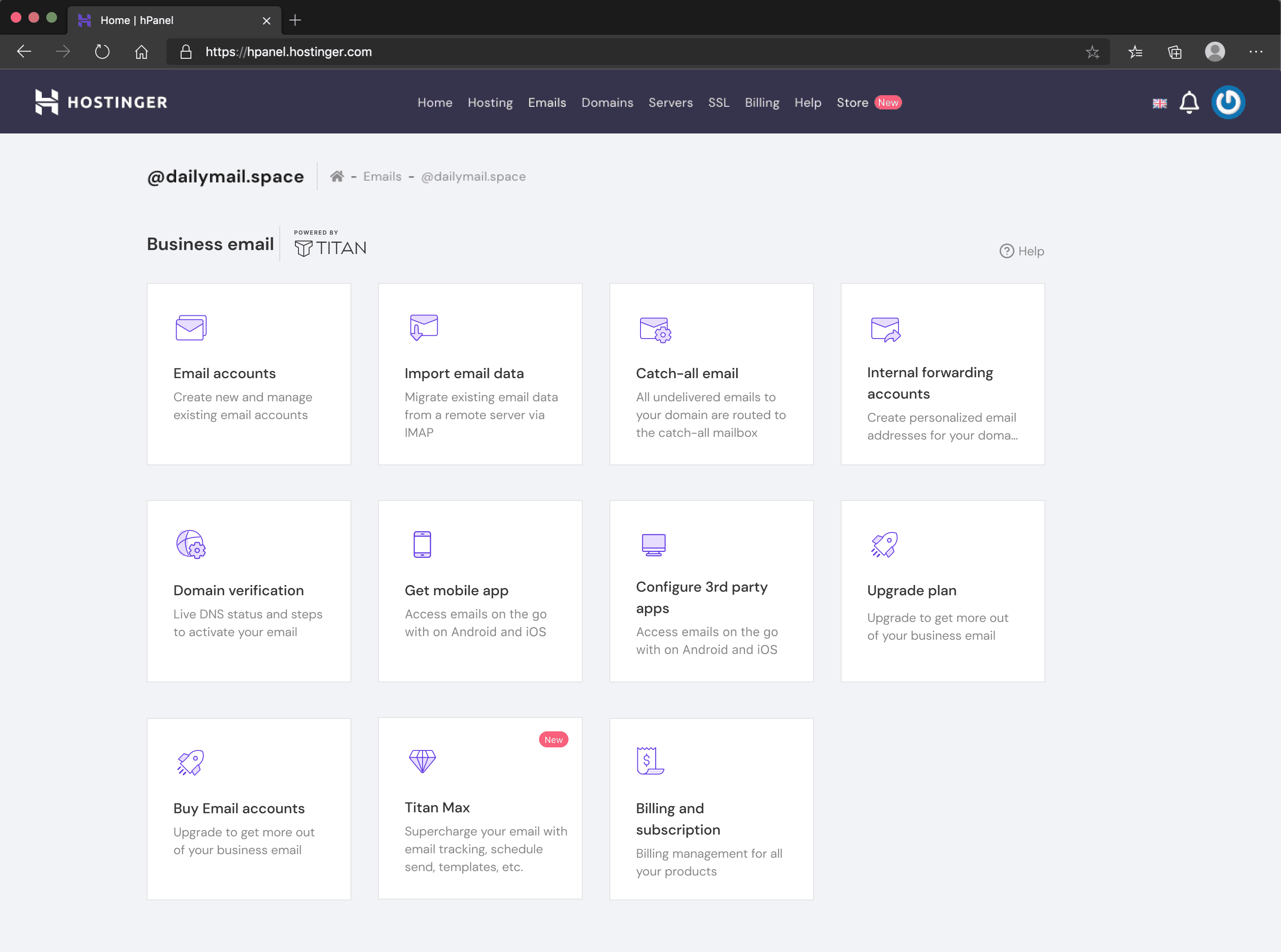
Task: Click the Upgrade plan rocket icon
Action: click(x=885, y=545)
